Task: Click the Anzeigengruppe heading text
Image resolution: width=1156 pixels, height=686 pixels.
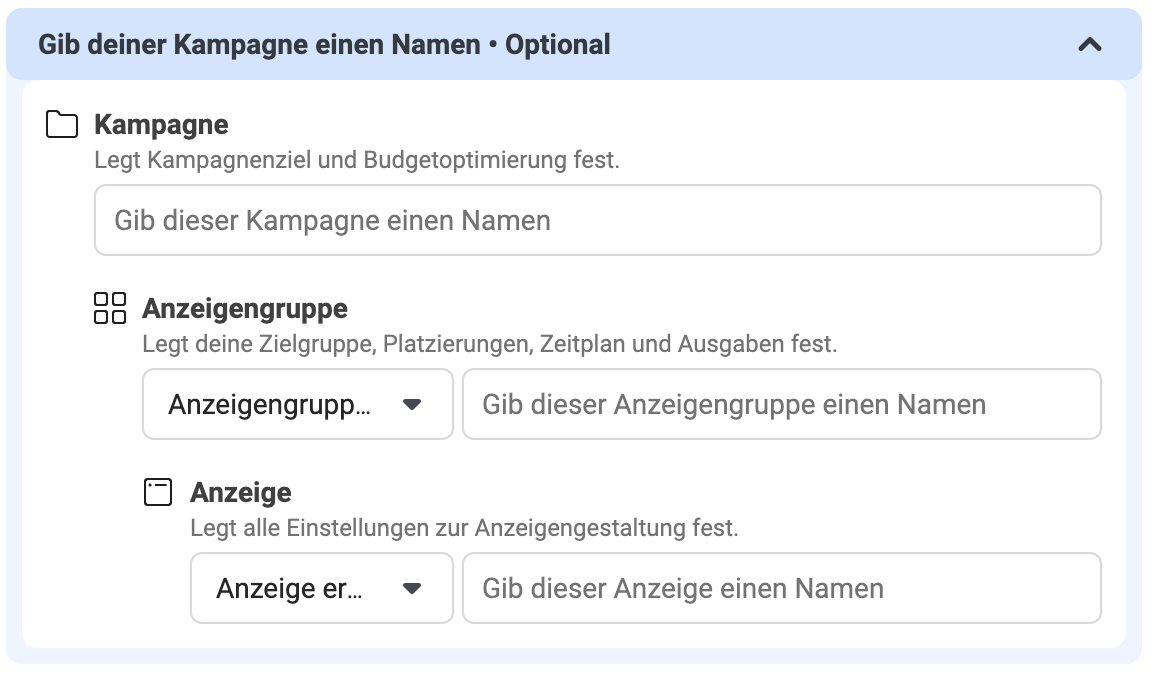Action: [245, 308]
